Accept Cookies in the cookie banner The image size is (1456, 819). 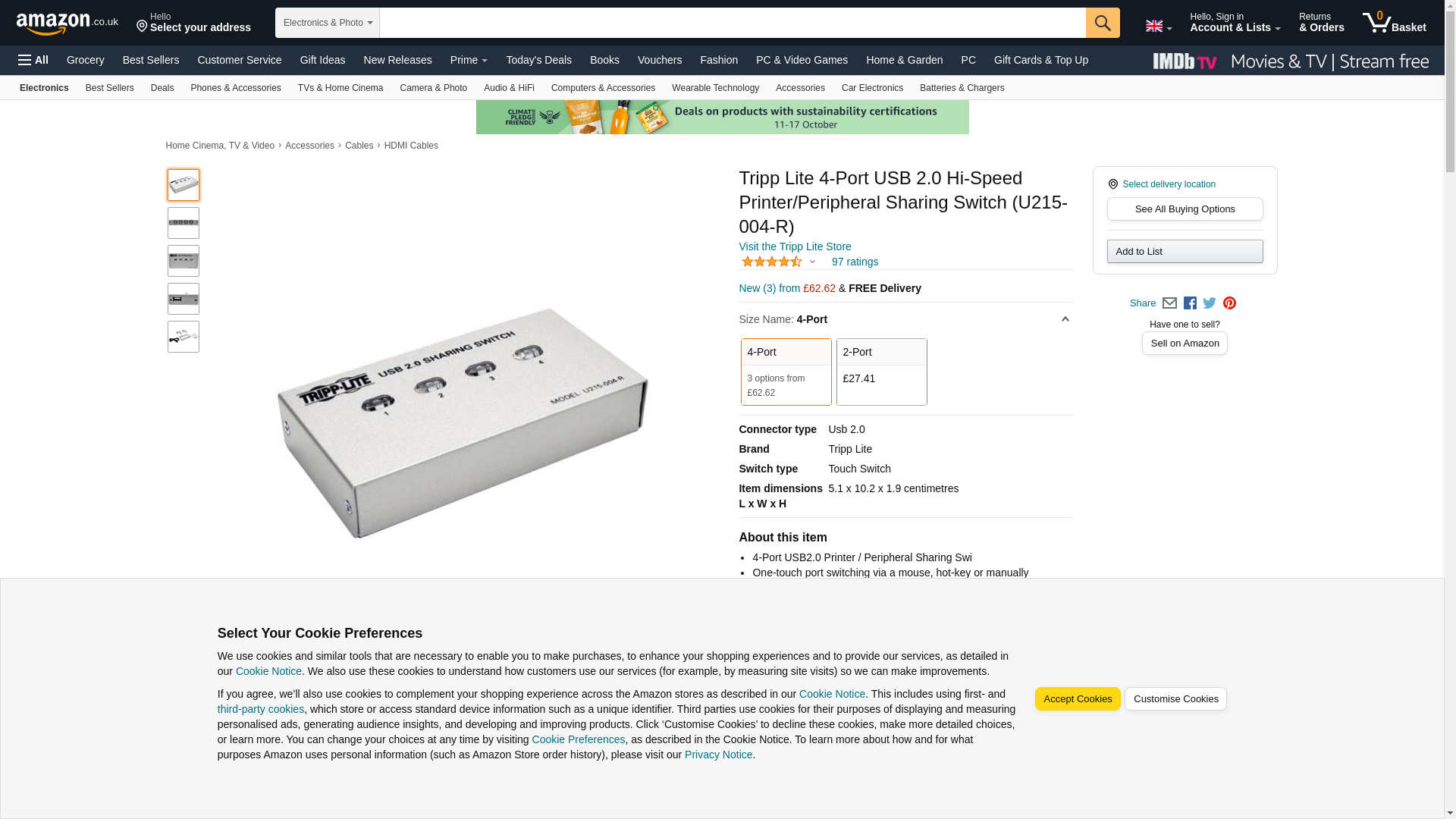coord(1077,698)
